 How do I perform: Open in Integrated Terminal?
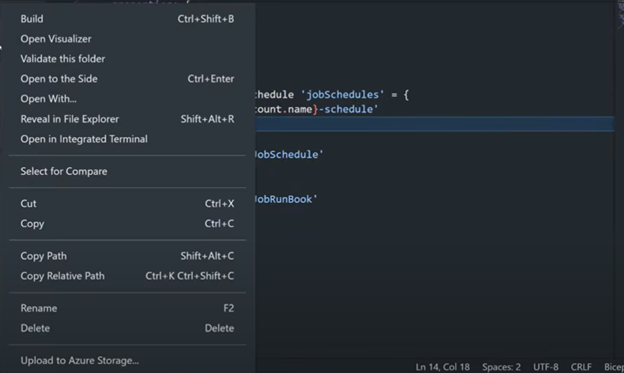[127, 139]
